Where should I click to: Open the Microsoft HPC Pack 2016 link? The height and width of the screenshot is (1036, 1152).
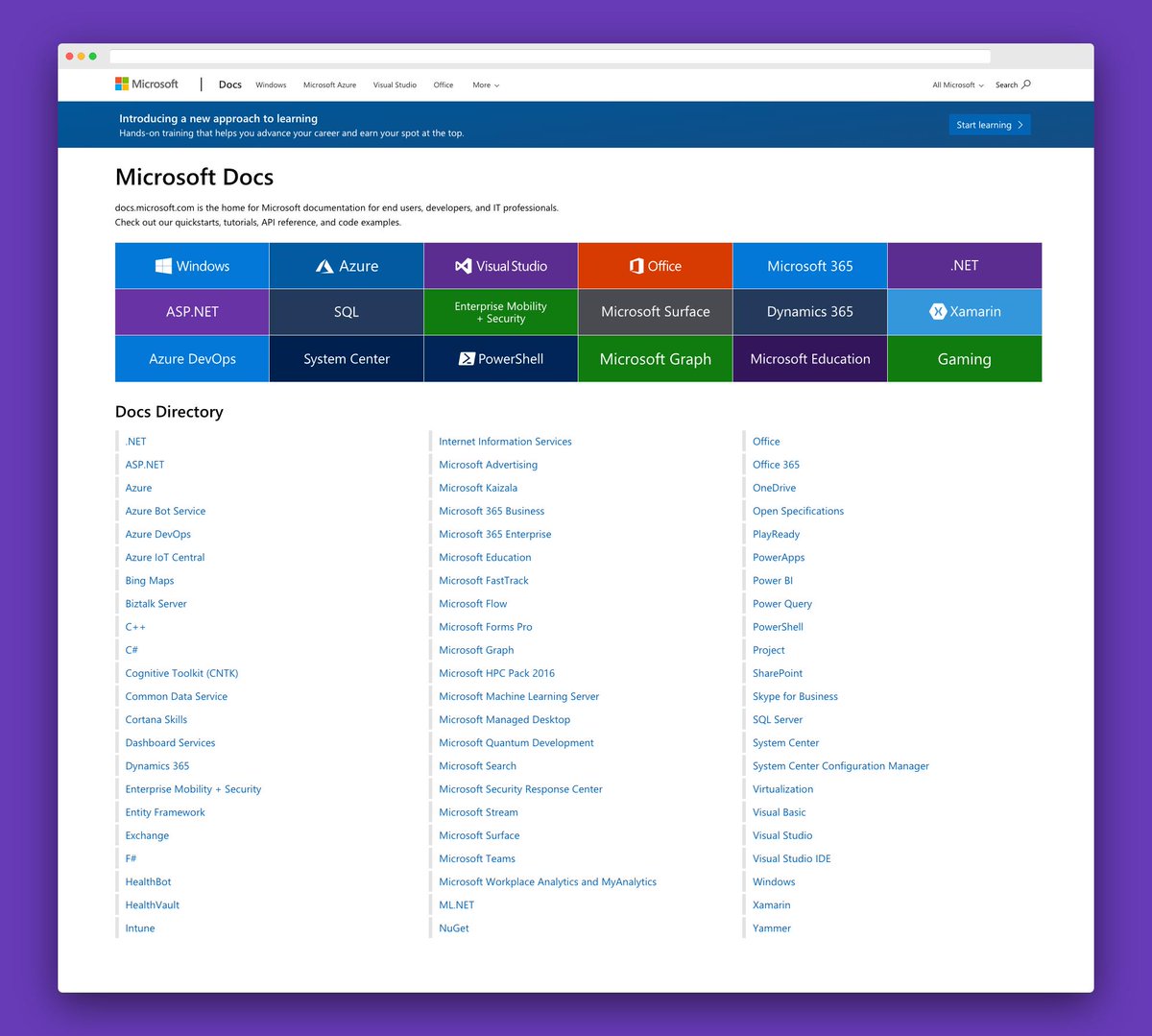(496, 673)
